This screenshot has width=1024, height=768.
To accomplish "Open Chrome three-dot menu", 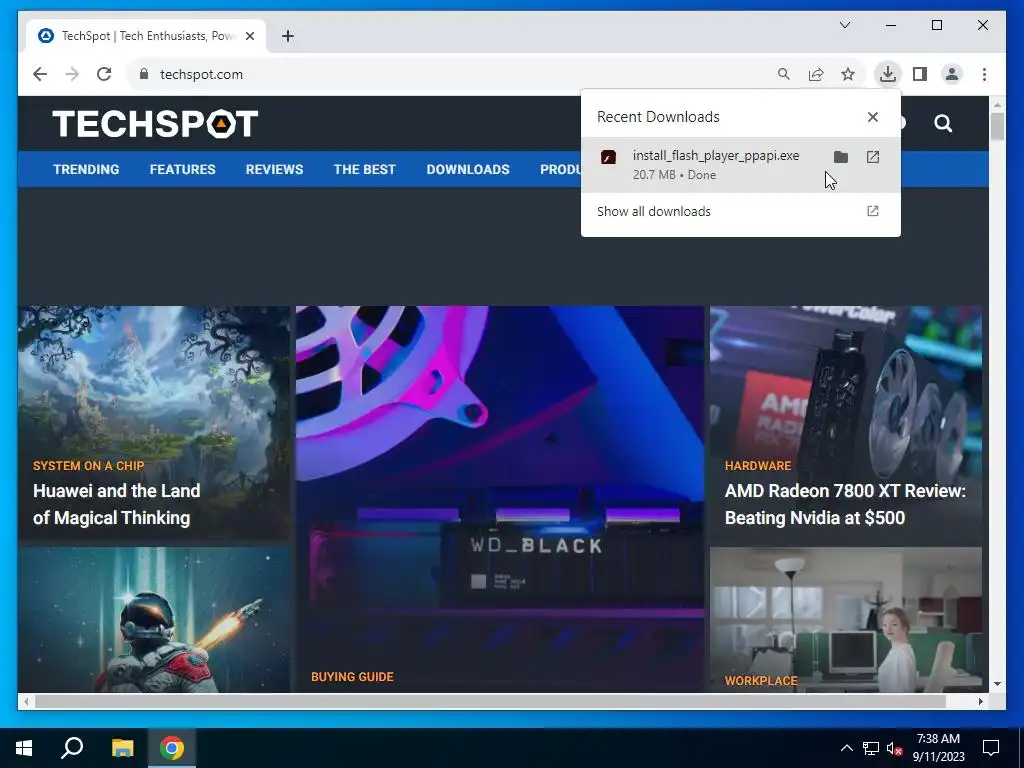I will (984, 74).
